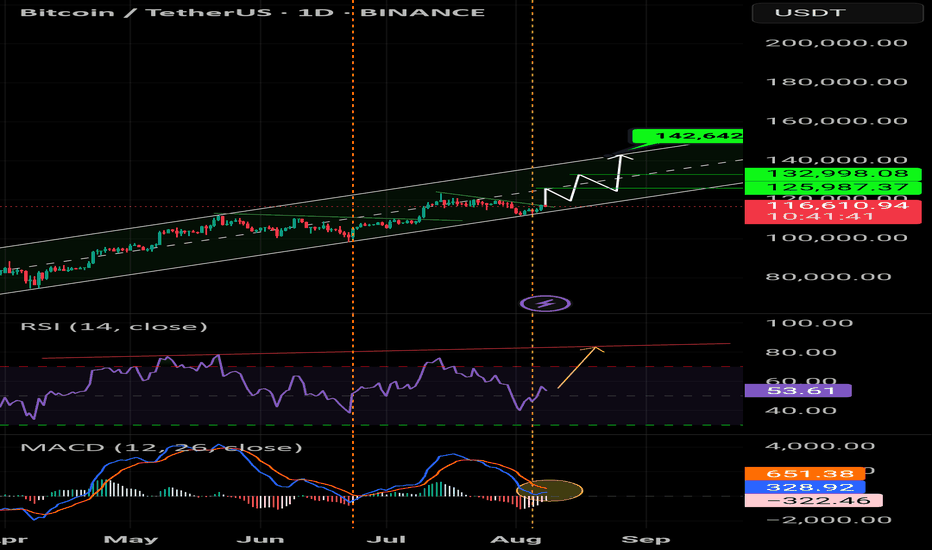Click the May label on time axis
Image resolution: width=932 pixels, height=550 pixels.
[x=131, y=539]
